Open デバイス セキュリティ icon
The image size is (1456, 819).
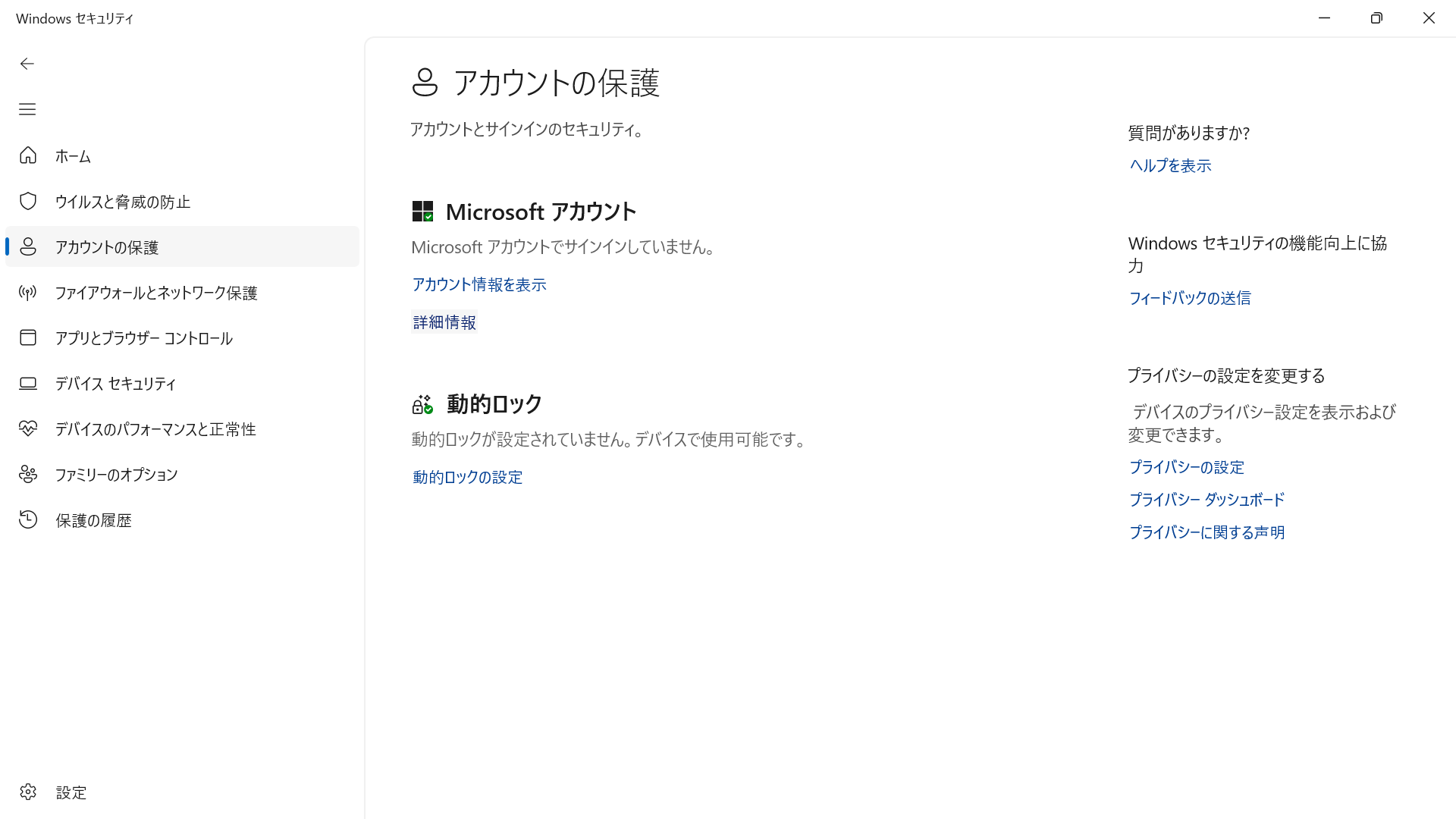tap(28, 383)
